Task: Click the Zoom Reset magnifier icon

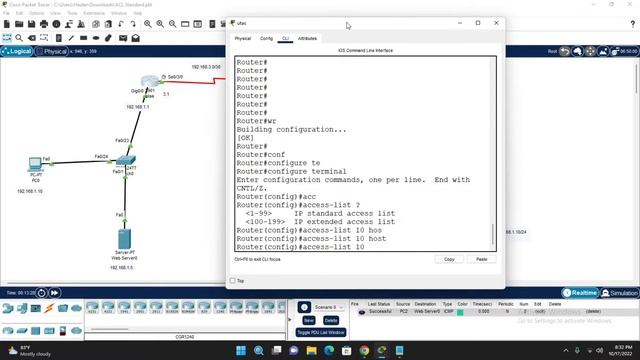Action: 160,24
